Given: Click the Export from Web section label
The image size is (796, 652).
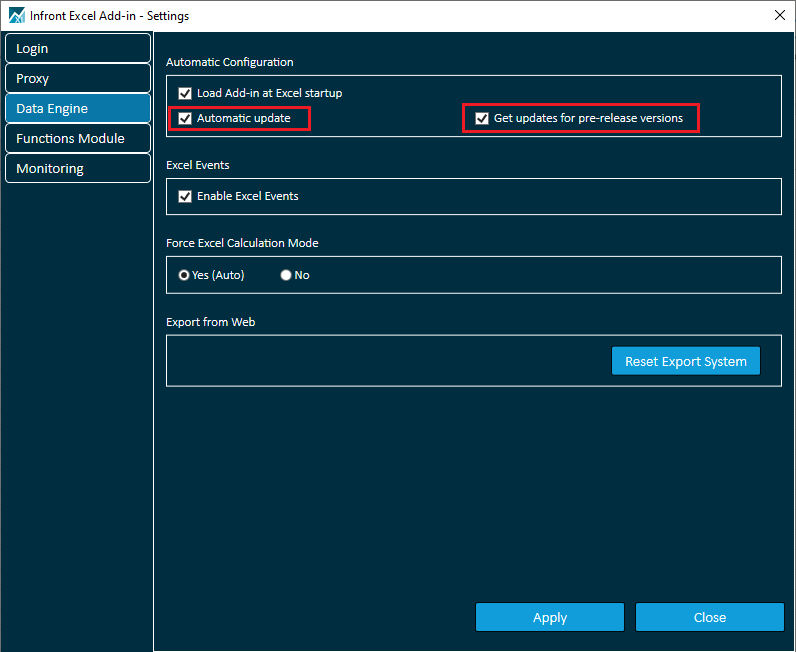Looking at the screenshot, I should pos(212,322).
